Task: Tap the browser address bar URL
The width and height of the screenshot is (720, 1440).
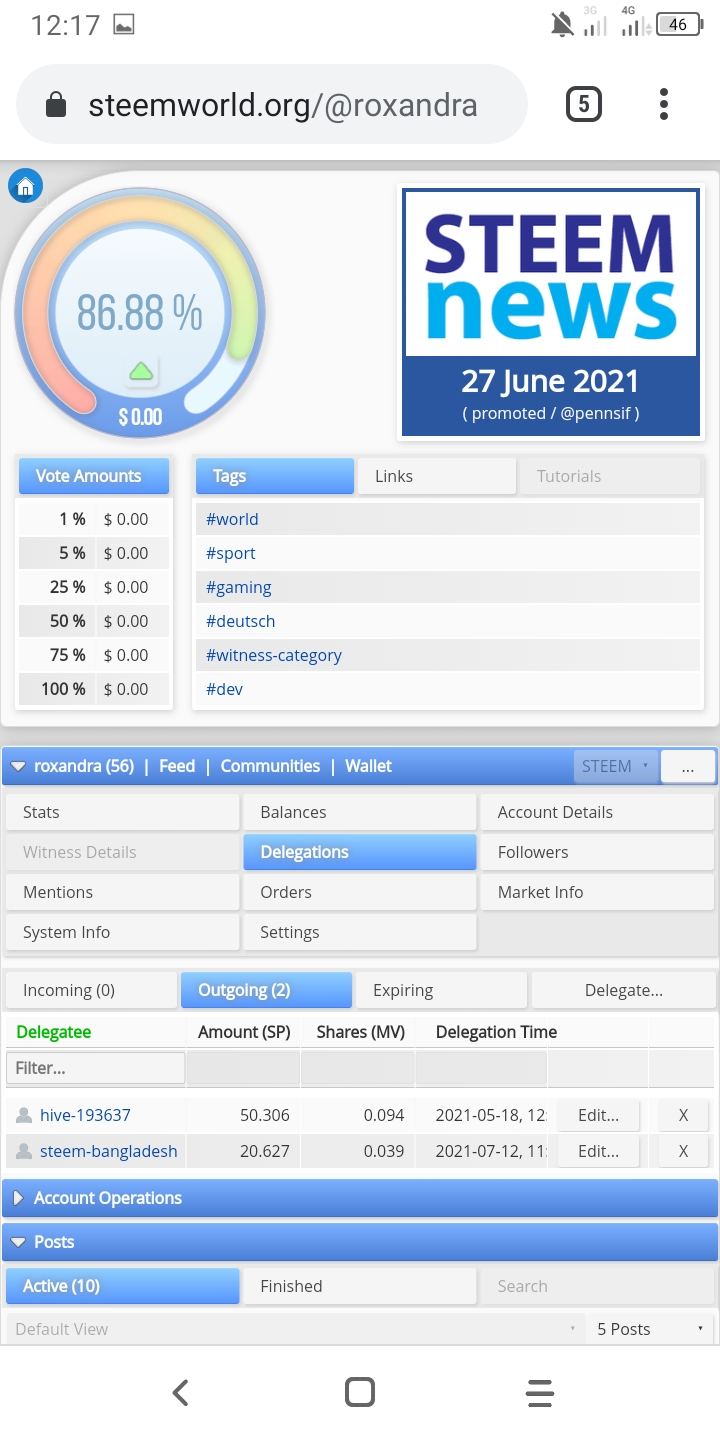Action: [283, 105]
